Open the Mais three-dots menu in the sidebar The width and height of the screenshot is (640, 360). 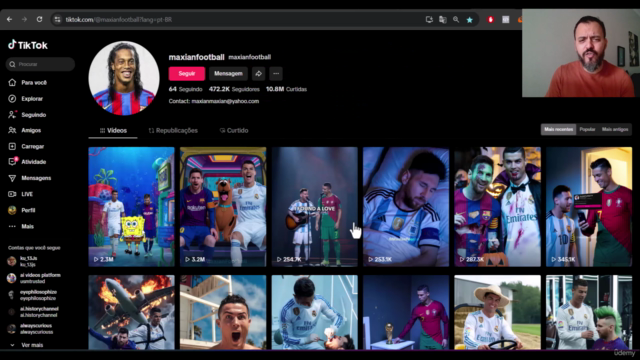21,226
